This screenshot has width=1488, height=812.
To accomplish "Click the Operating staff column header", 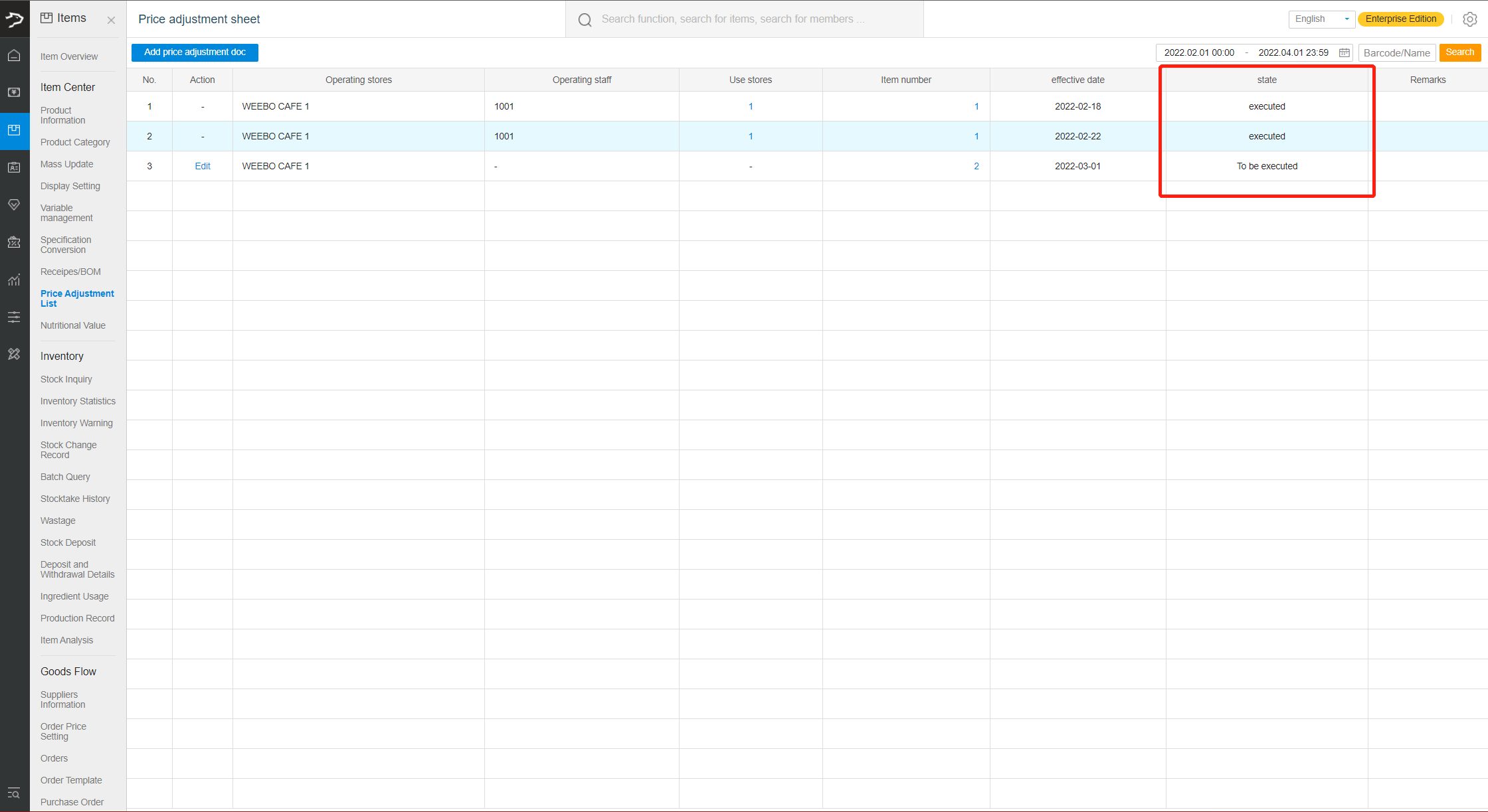I will coord(581,80).
